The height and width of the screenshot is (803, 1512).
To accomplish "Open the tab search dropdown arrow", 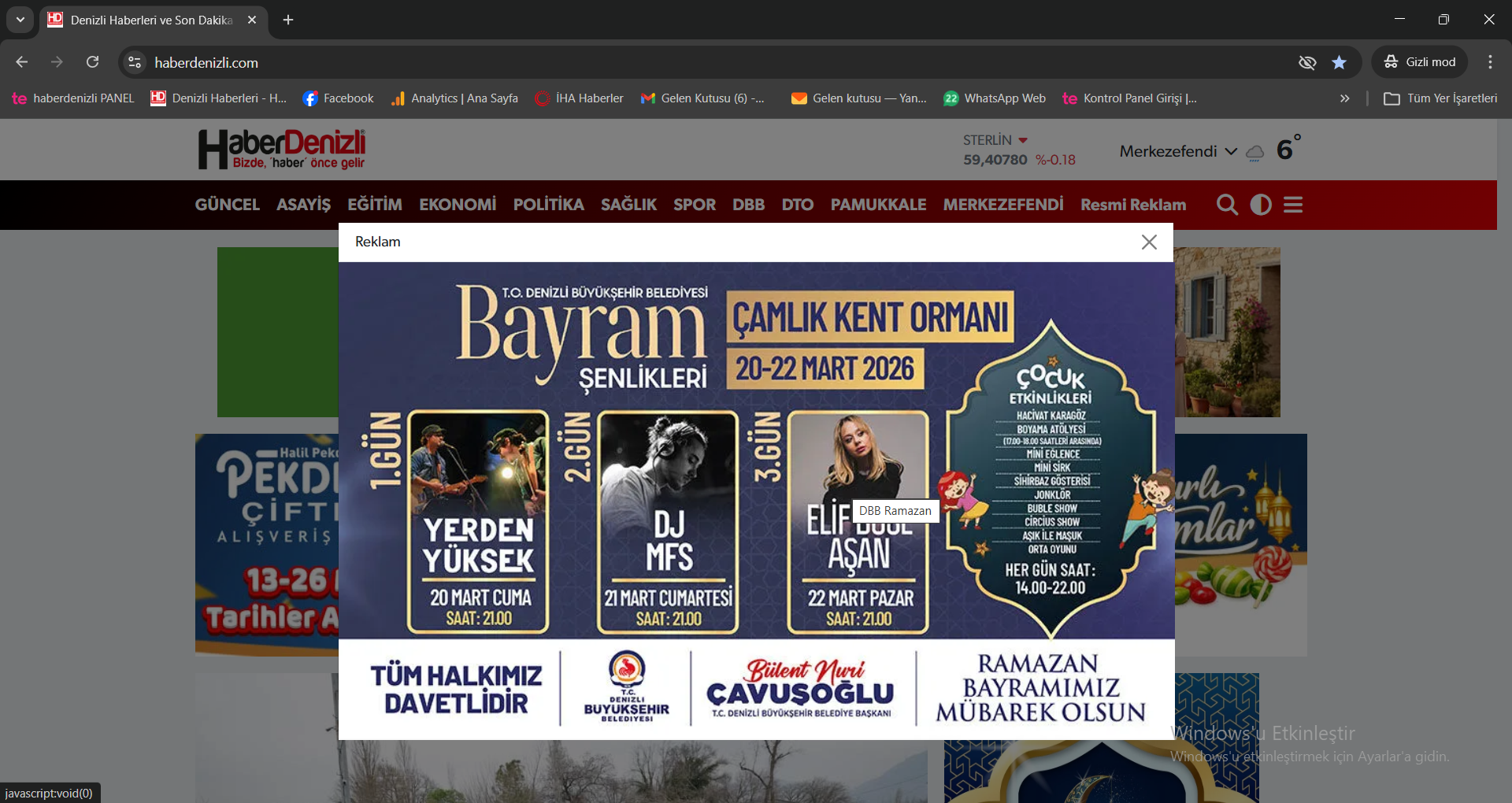I will [20, 20].
